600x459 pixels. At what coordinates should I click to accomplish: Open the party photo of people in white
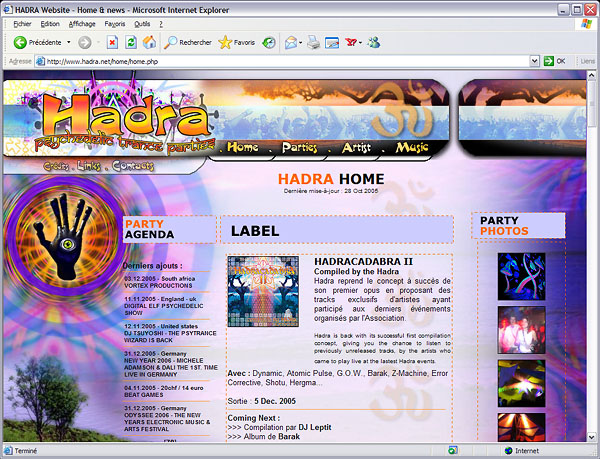[x=522, y=330]
